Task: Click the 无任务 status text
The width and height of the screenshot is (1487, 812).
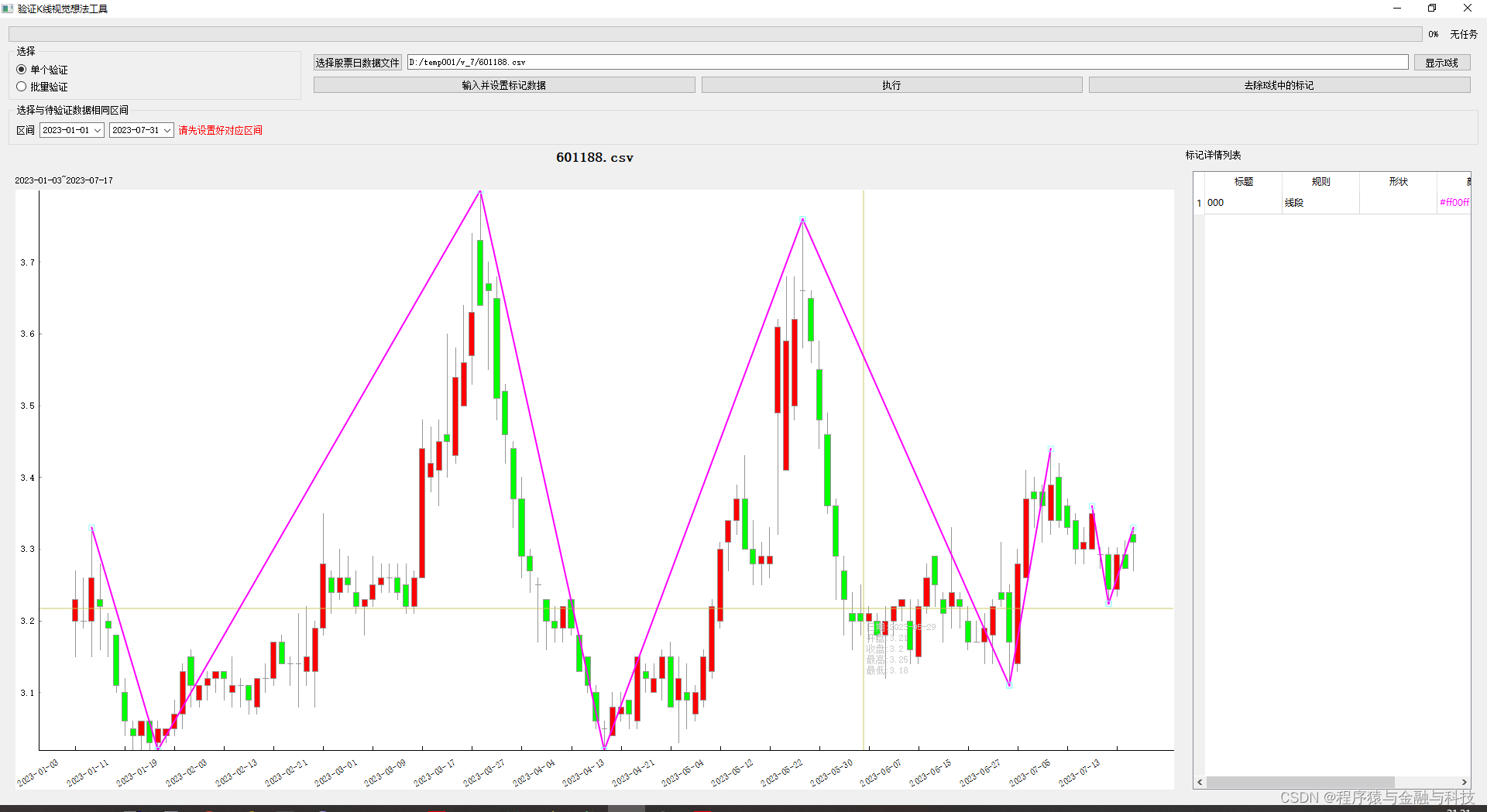Action: 1464,34
